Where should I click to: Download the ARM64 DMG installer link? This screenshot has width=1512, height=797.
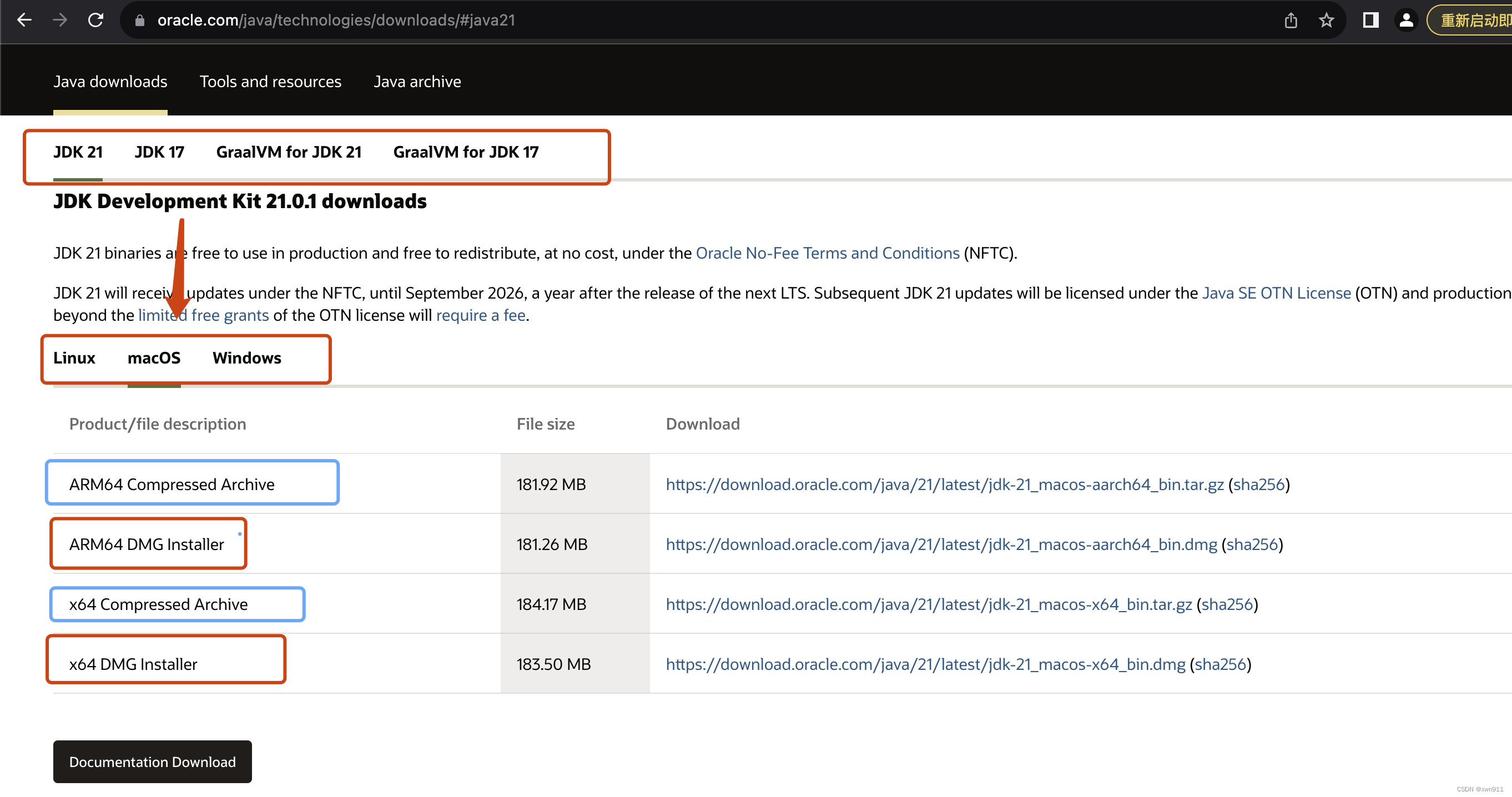click(x=941, y=544)
